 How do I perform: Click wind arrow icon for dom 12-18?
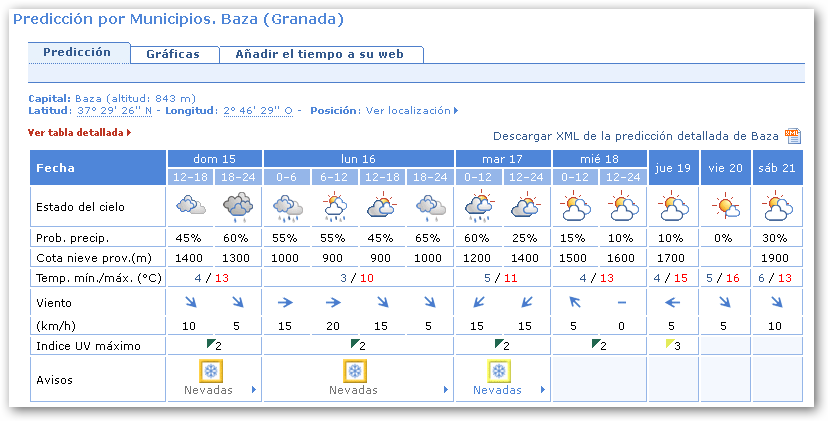(189, 301)
